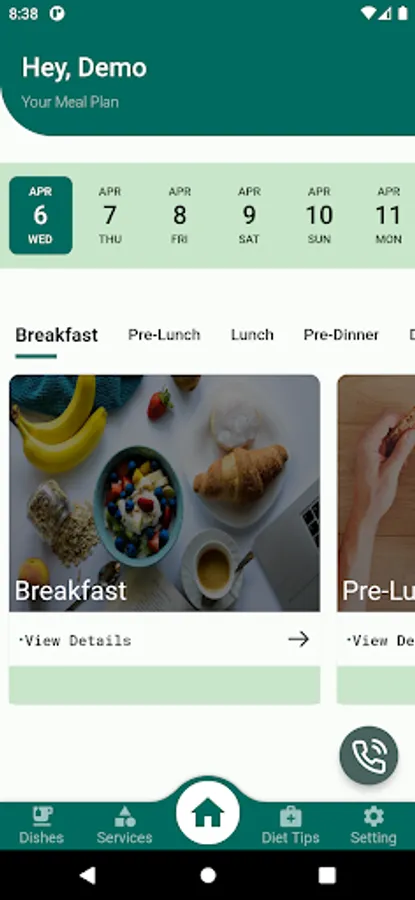Open the Diet Tips medical kit icon
The image size is (415, 900).
[290, 815]
